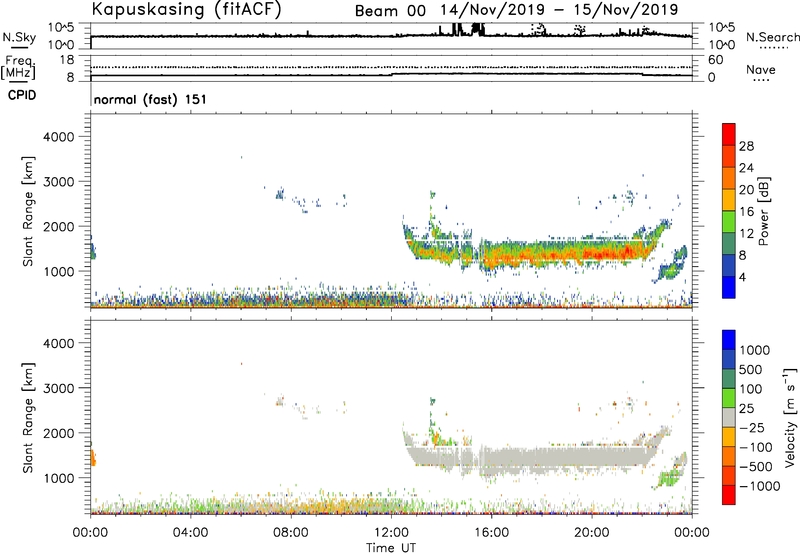Click the Time UT axis label
The width and height of the screenshot is (800, 554).
pyautogui.click(x=391, y=548)
